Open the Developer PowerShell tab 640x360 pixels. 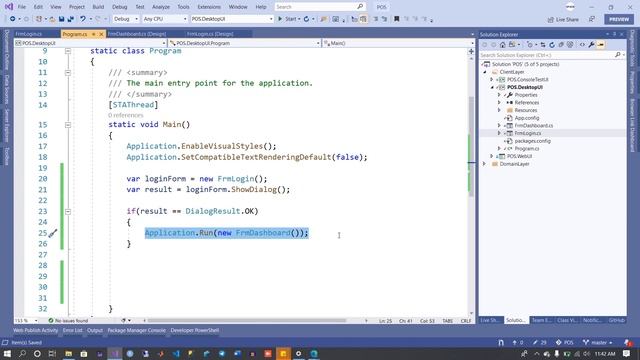[x=195, y=330]
